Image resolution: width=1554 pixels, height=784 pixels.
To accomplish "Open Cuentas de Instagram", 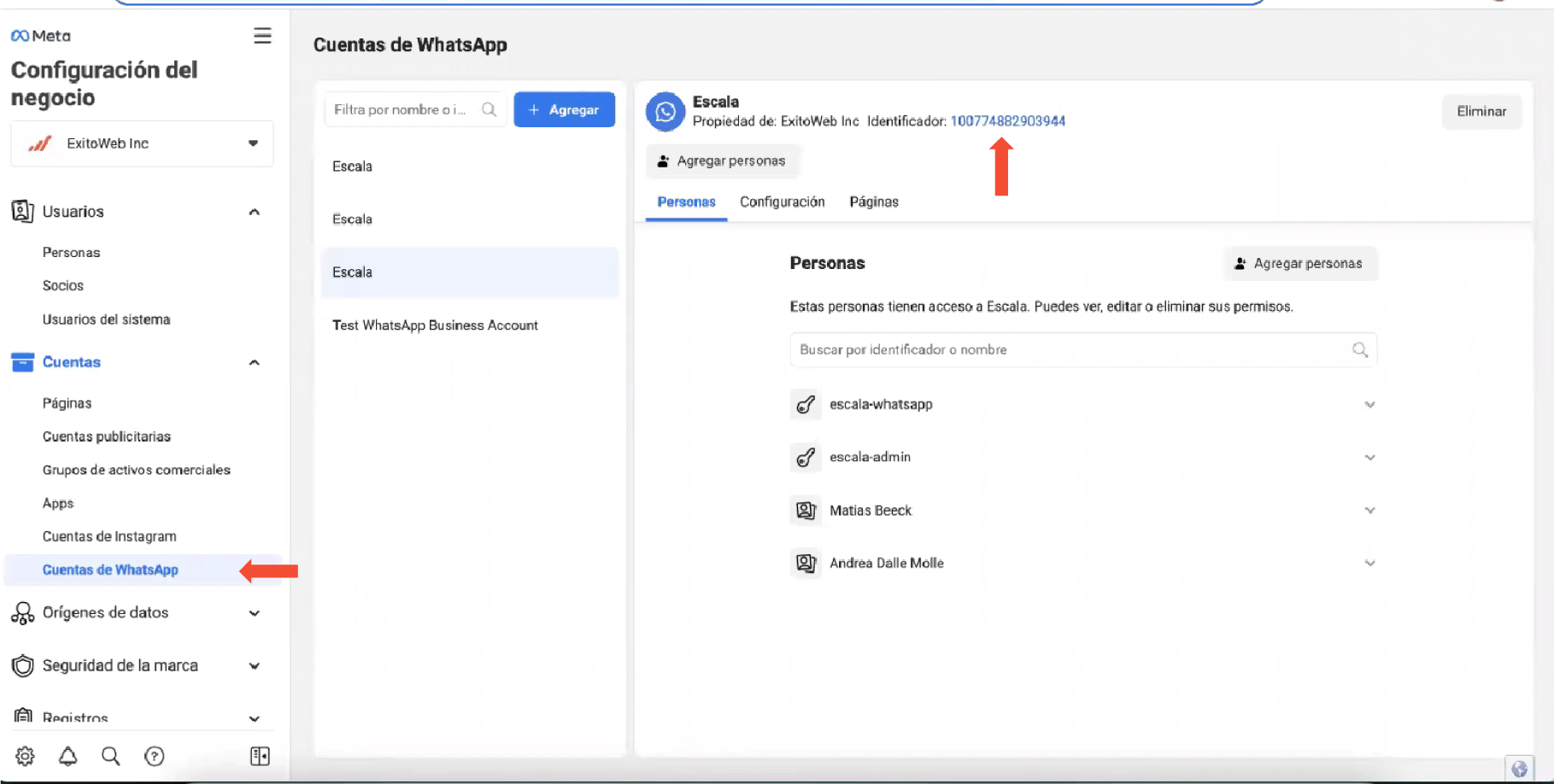I will [109, 536].
